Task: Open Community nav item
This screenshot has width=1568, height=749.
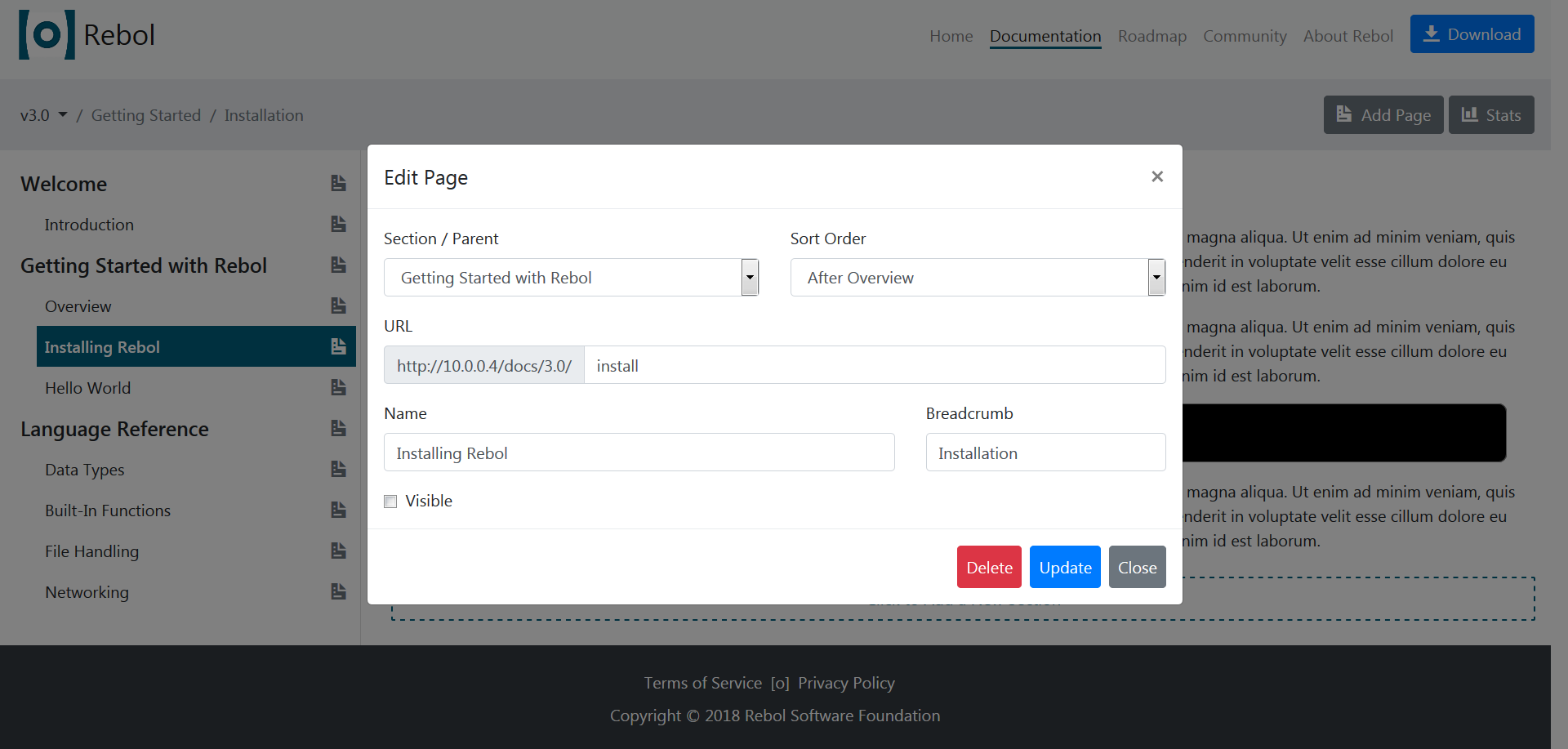Action: coord(1245,36)
